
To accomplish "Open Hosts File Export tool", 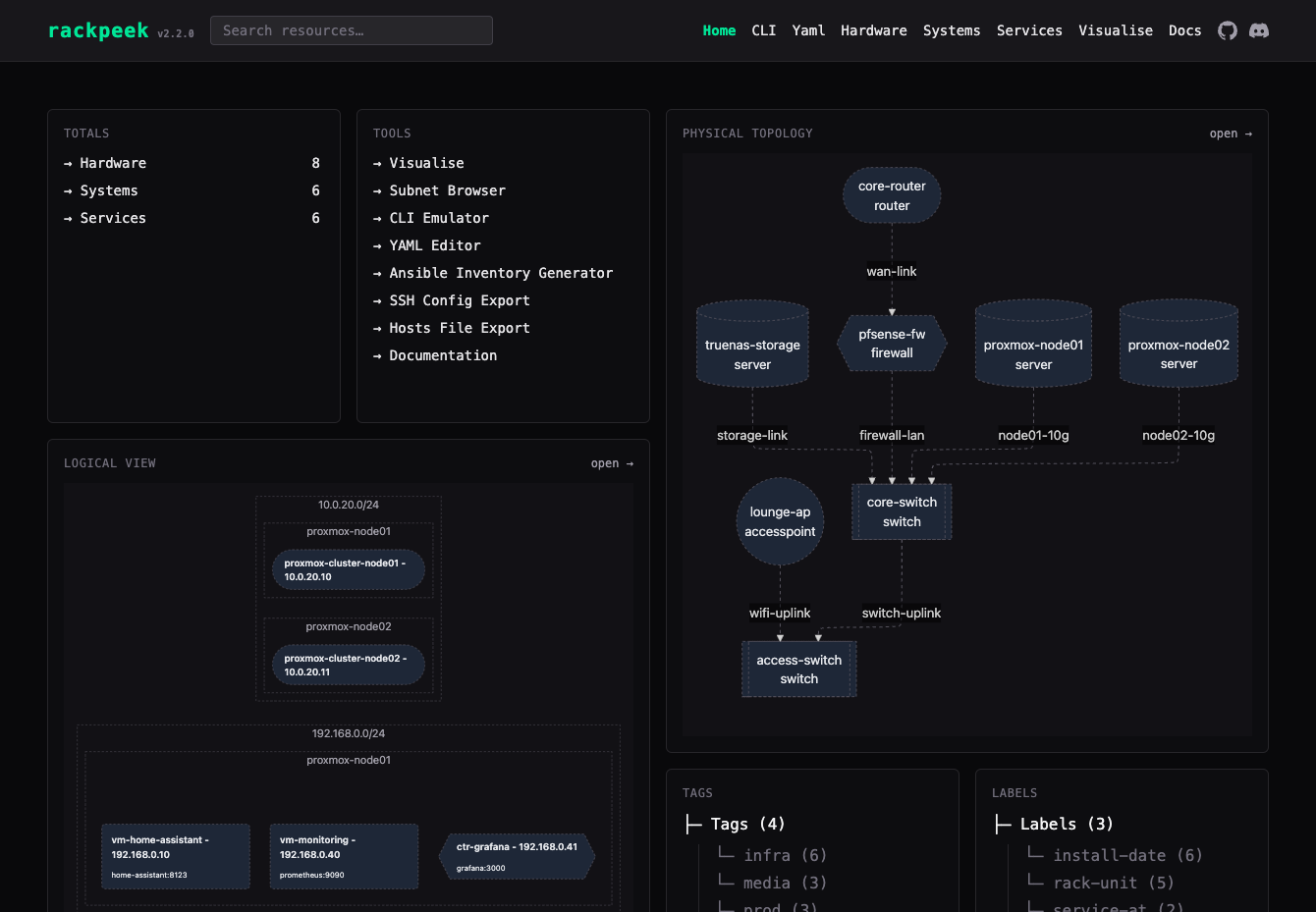I will click(452, 328).
